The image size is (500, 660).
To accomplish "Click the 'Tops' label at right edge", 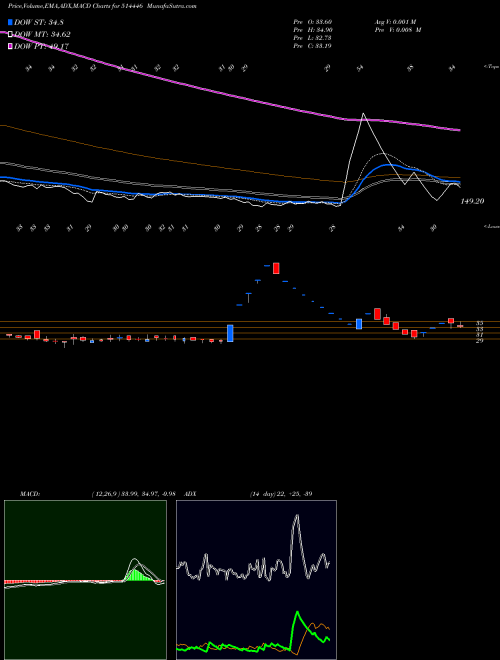I will click(x=492, y=67).
